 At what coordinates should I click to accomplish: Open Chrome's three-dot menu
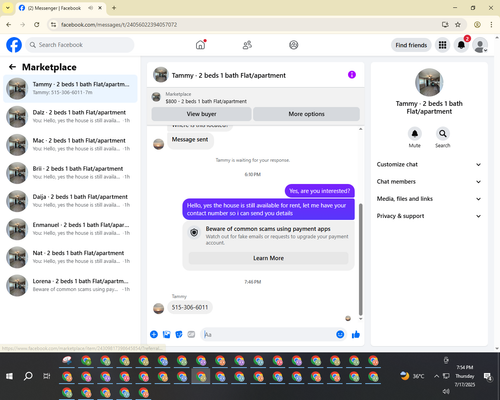(x=491, y=25)
